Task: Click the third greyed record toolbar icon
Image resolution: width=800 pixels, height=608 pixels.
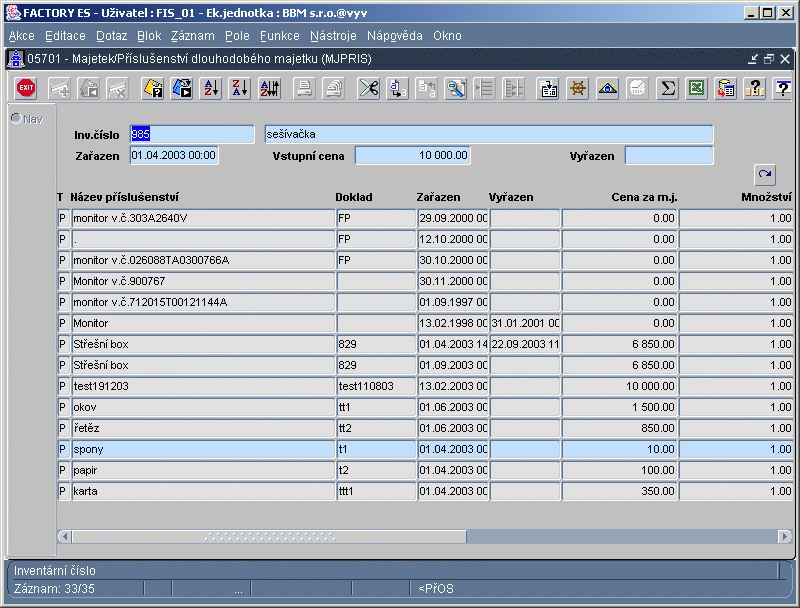Action: tap(117, 88)
